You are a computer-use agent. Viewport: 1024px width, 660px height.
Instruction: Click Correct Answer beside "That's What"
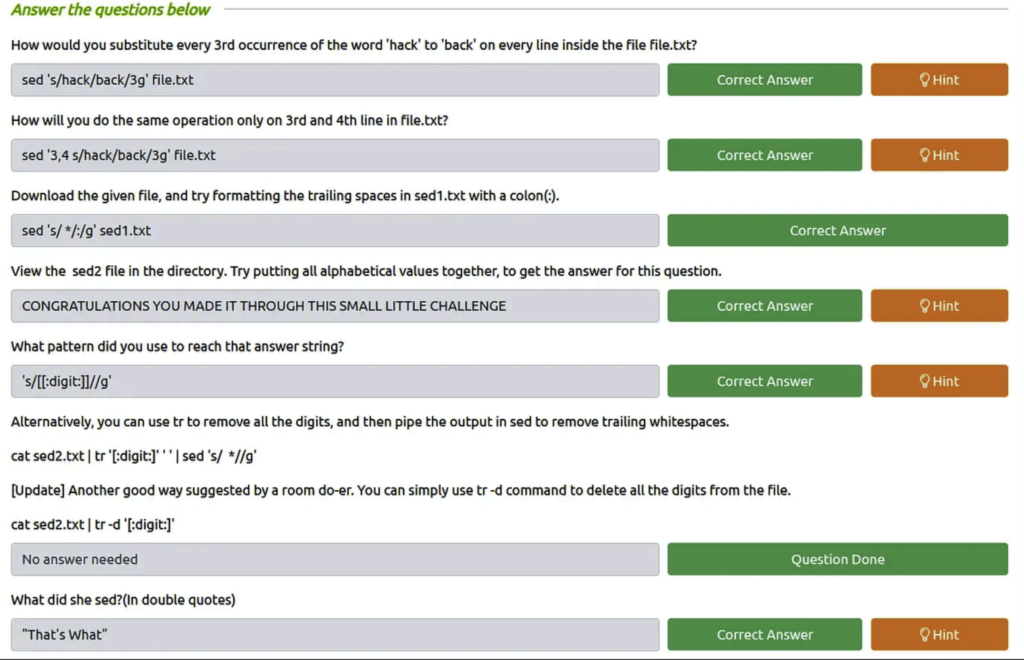[x=765, y=635]
